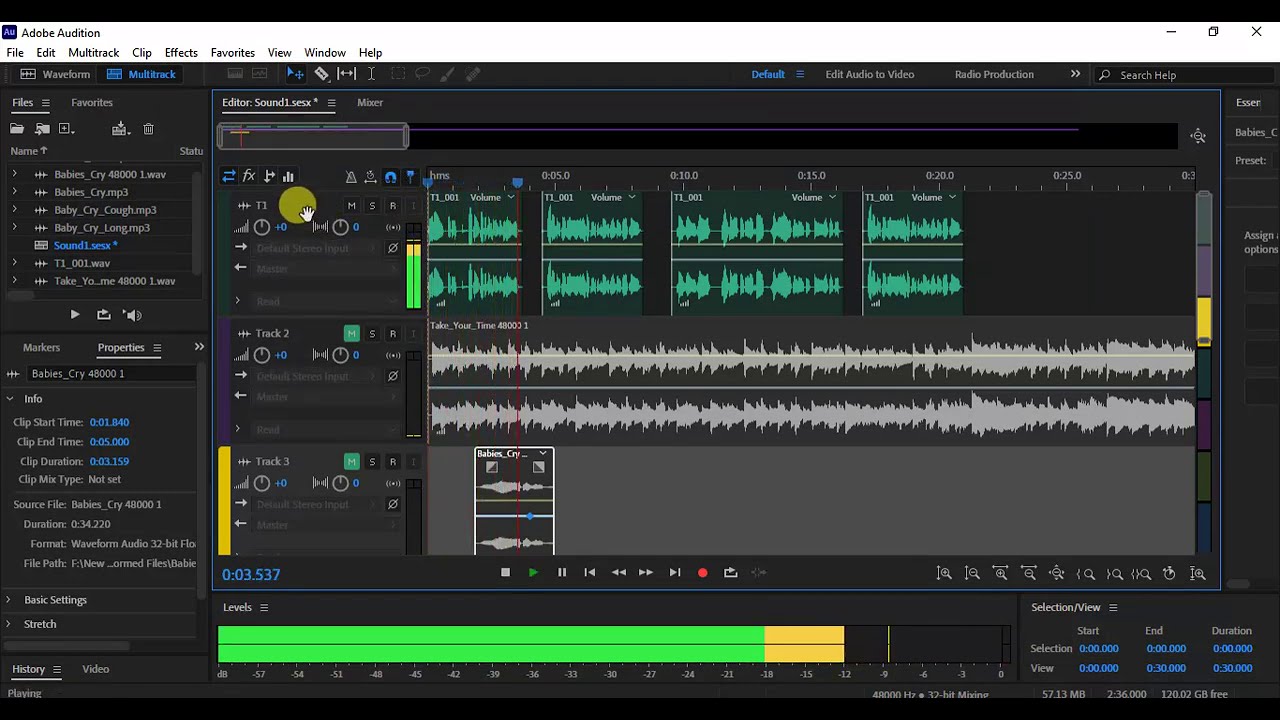Select Edit Audio to Video workspace
The image size is (1280, 720).
pos(869,74)
